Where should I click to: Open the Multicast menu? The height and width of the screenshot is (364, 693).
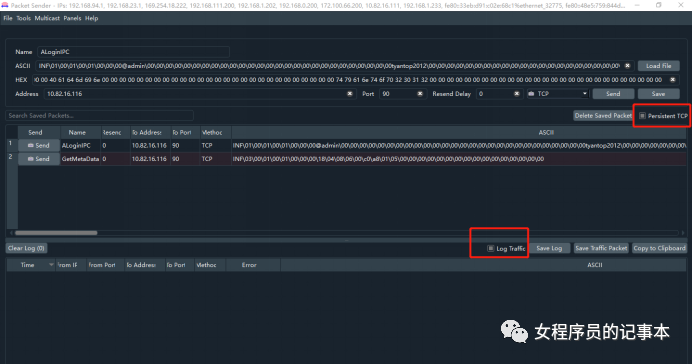[x=47, y=18]
